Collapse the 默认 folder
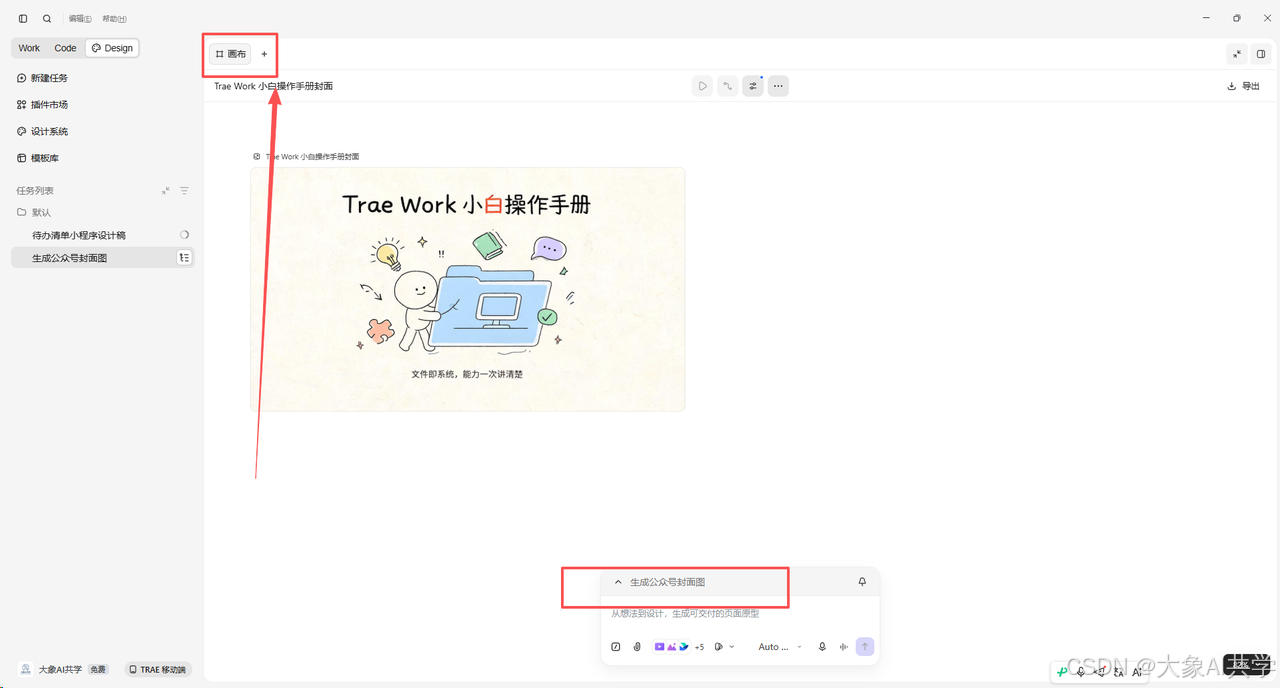 point(34,213)
